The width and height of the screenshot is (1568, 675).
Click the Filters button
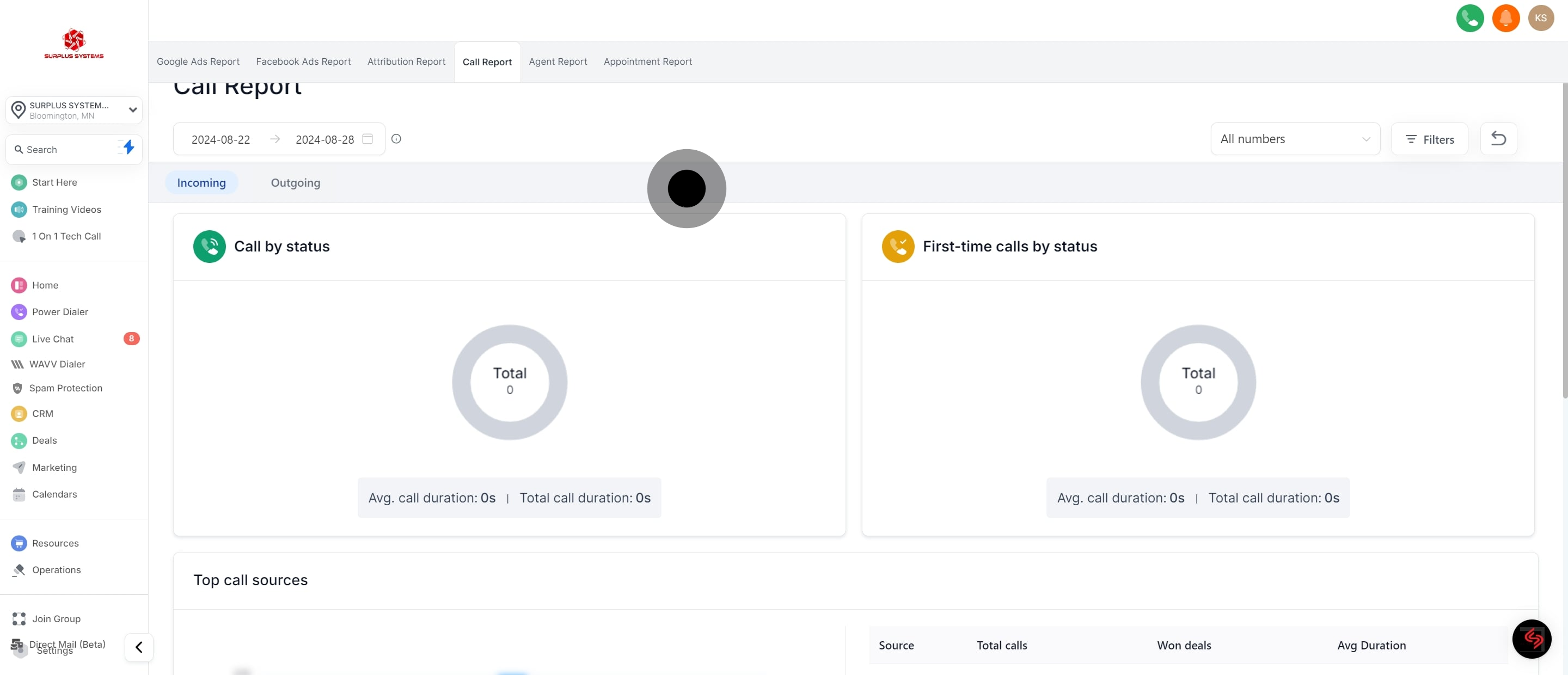tap(1429, 139)
